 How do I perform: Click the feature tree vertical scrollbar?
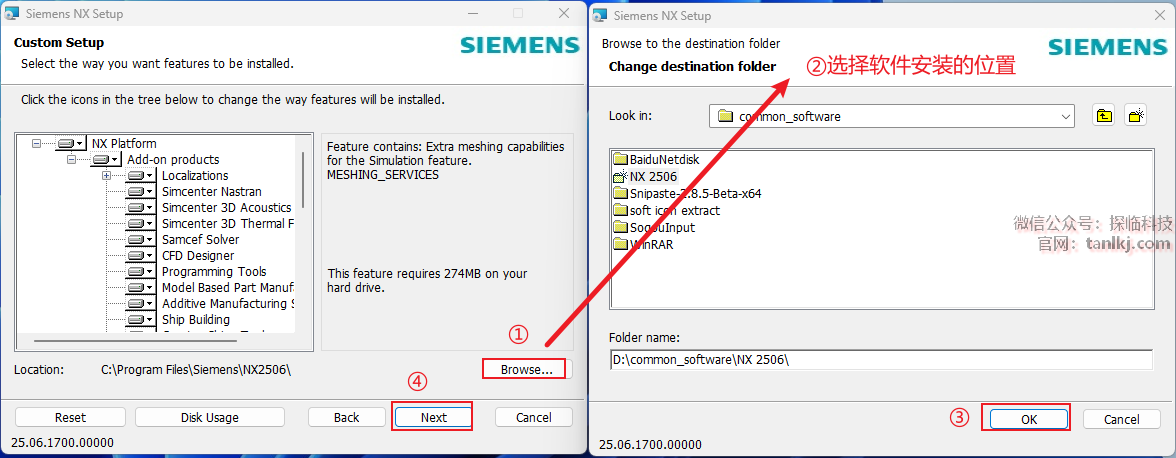pyautogui.click(x=303, y=180)
